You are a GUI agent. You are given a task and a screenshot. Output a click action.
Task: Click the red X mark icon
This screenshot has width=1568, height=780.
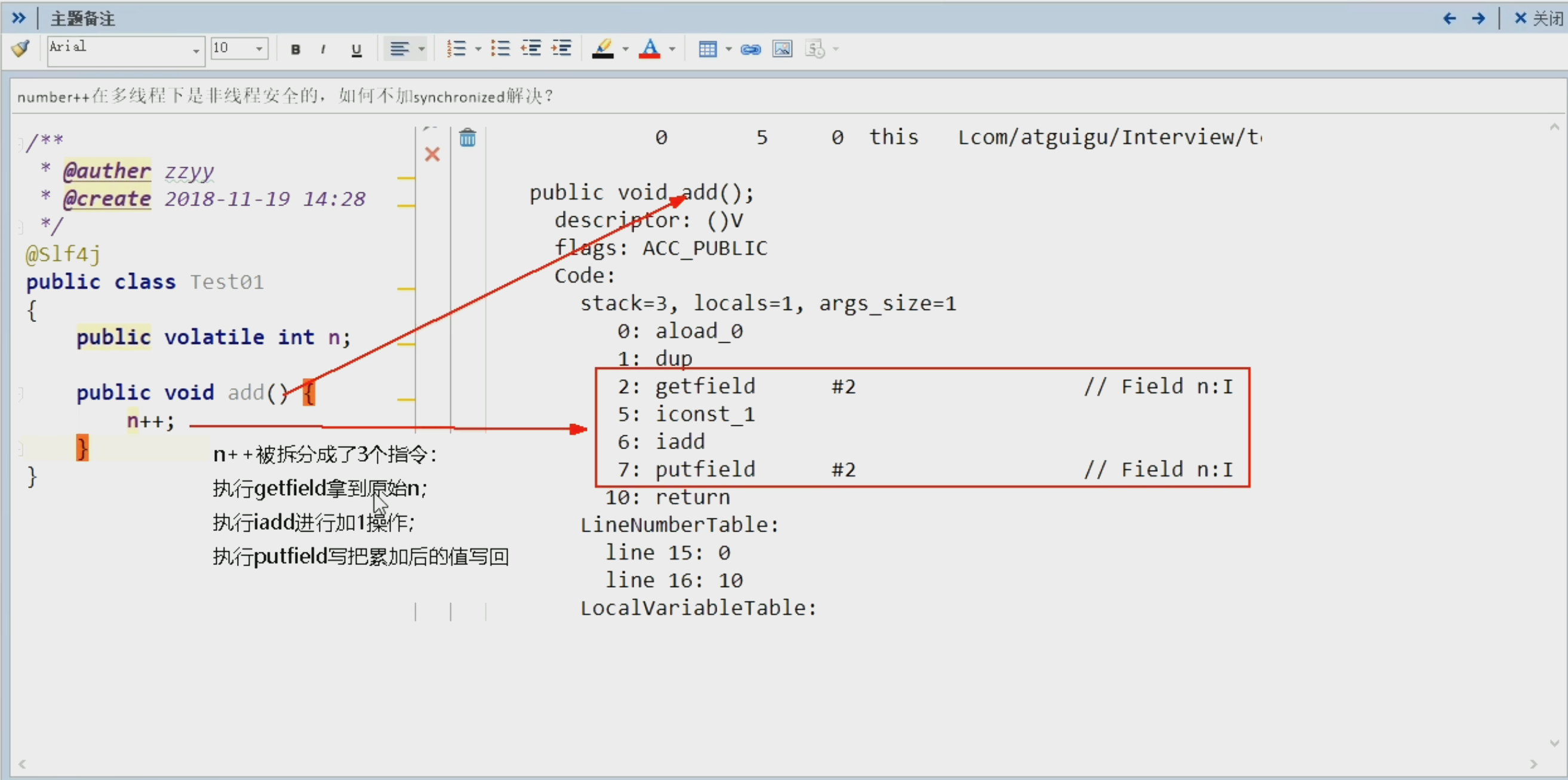click(x=432, y=154)
